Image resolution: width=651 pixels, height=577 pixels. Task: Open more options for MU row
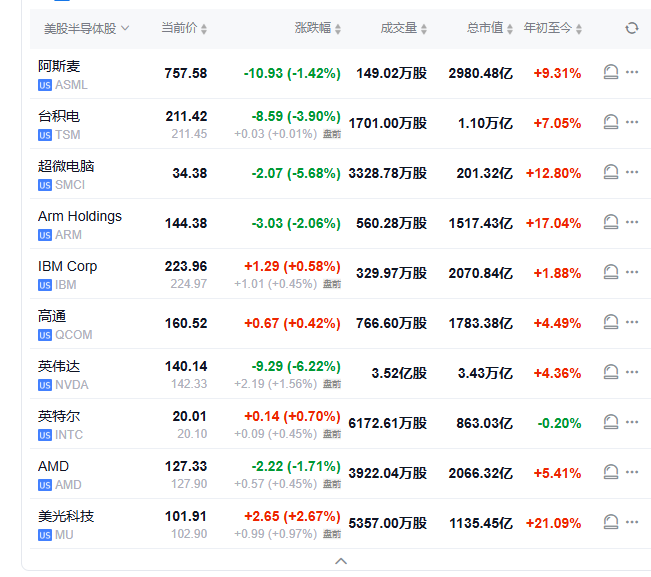632,522
